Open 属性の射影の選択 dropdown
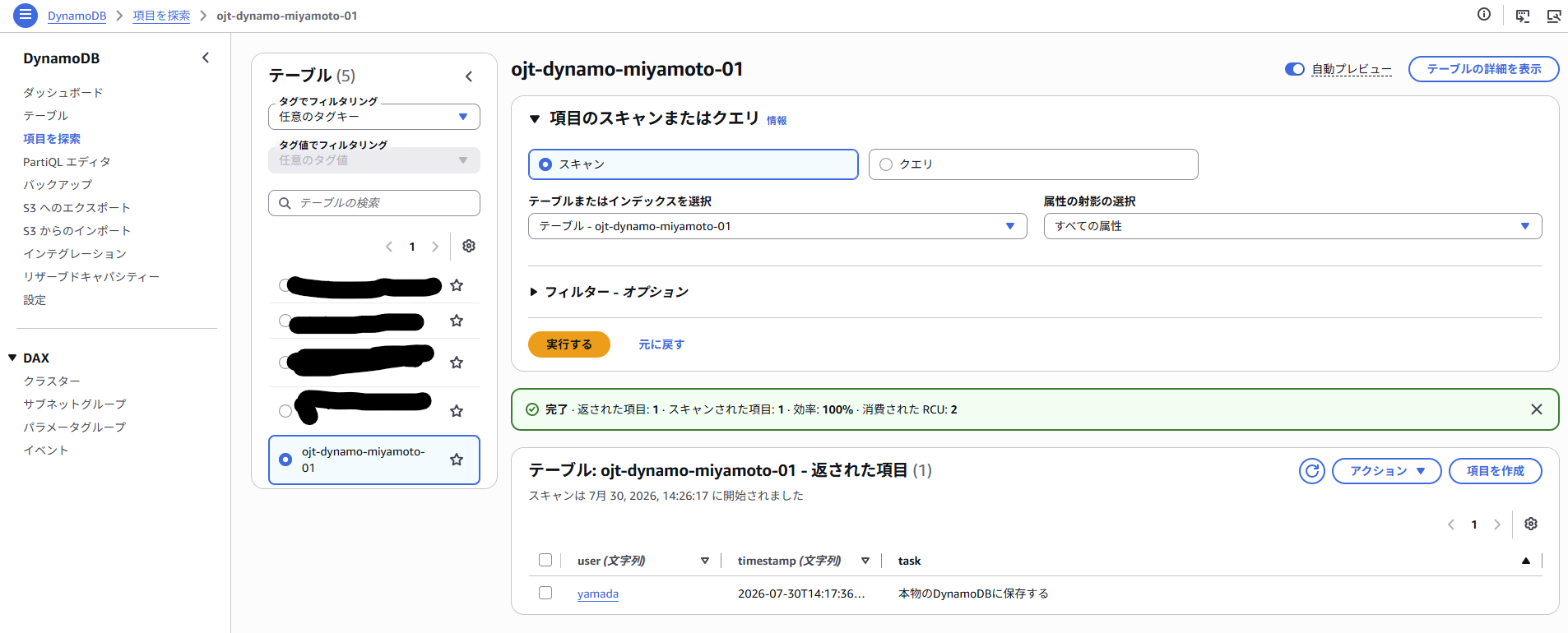Image resolution: width=1568 pixels, height=633 pixels. click(x=1292, y=226)
